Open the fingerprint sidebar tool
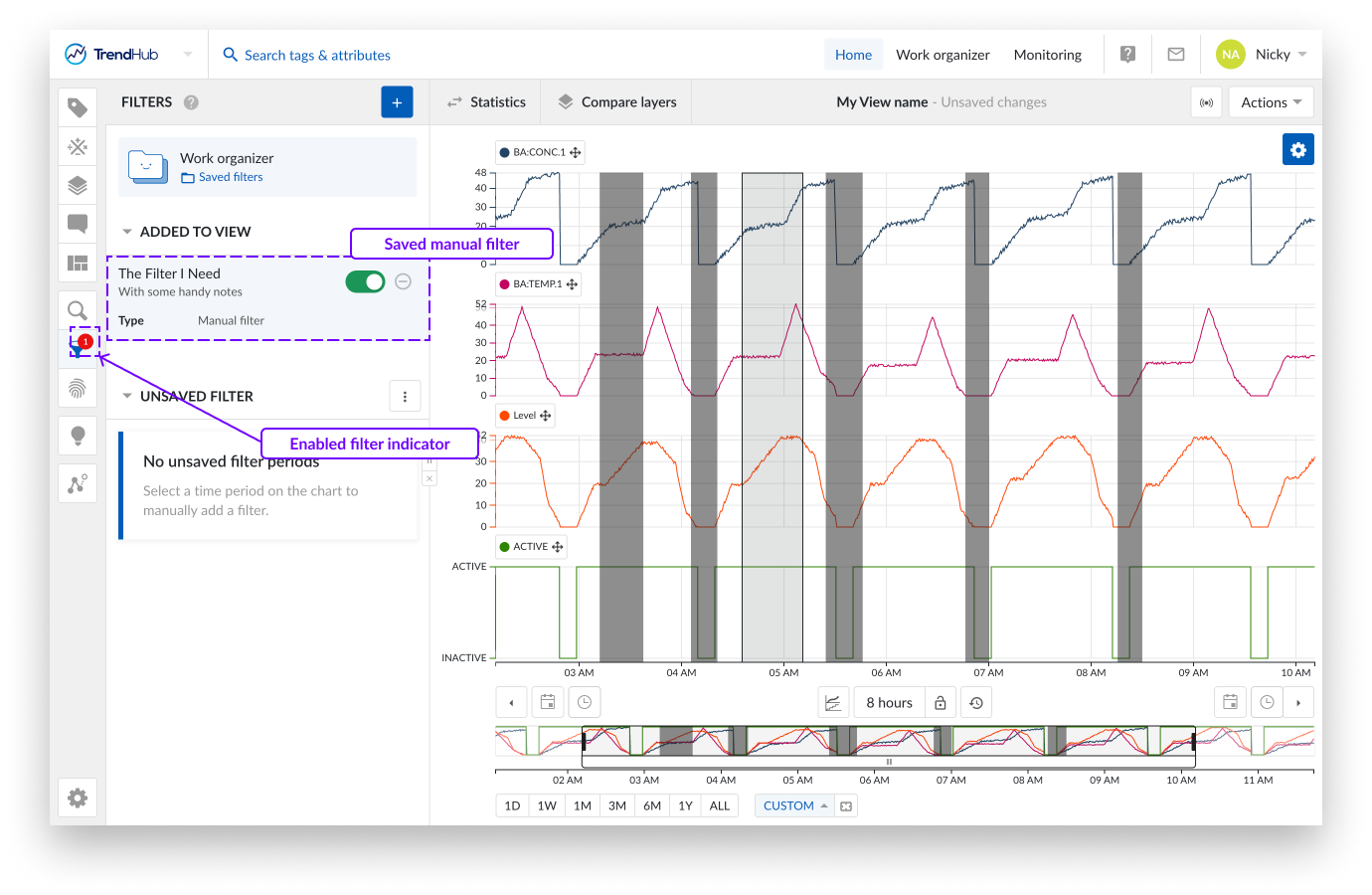The width and height of the screenshot is (1372, 895). (x=78, y=388)
